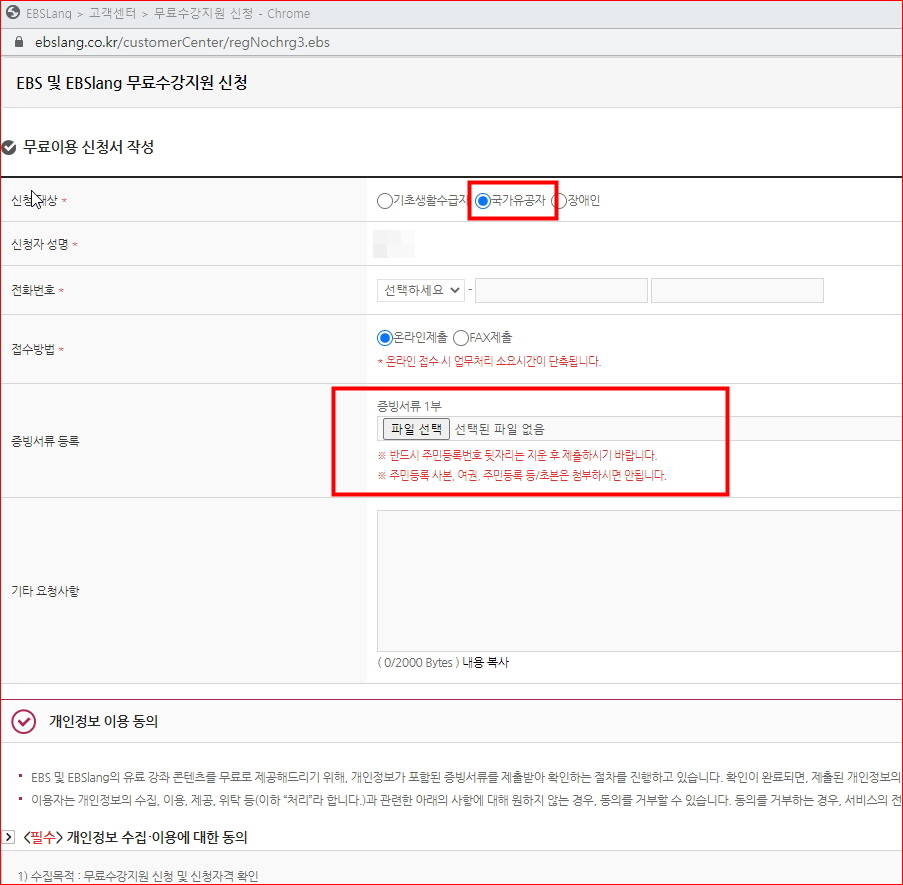Image resolution: width=903 pixels, height=885 pixels.
Task: Open the 선택하세요 phone prefix dropdown
Action: click(421, 290)
